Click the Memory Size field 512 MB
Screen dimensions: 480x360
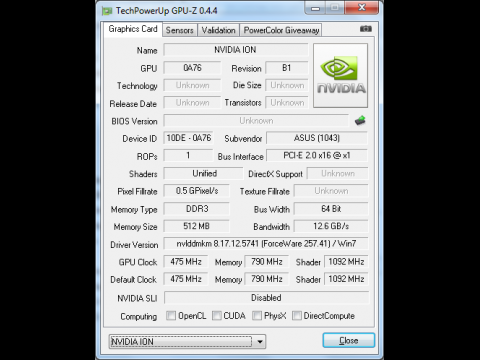197,226
